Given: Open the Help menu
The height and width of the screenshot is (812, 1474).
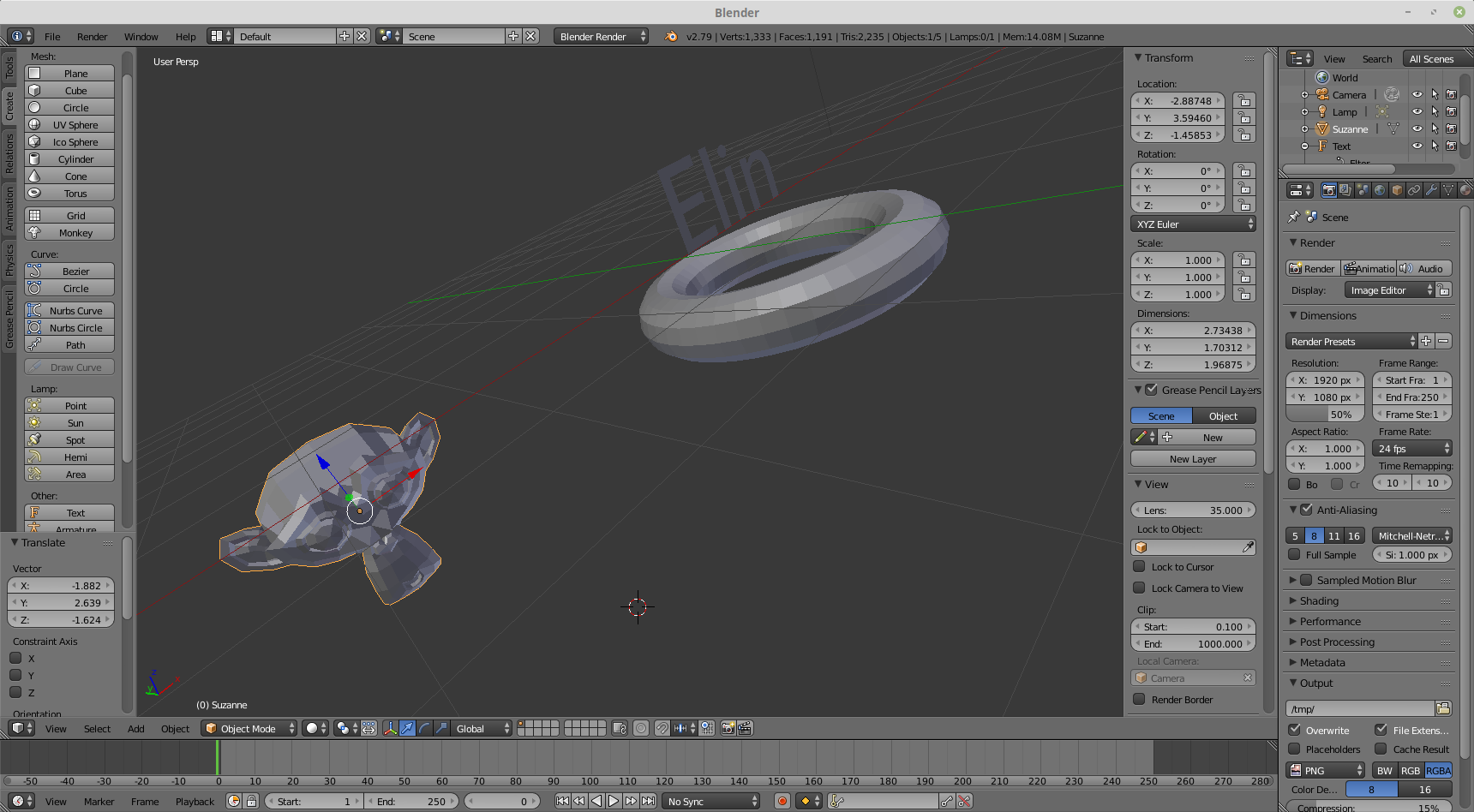Looking at the screenshot, I should [186, 37].
